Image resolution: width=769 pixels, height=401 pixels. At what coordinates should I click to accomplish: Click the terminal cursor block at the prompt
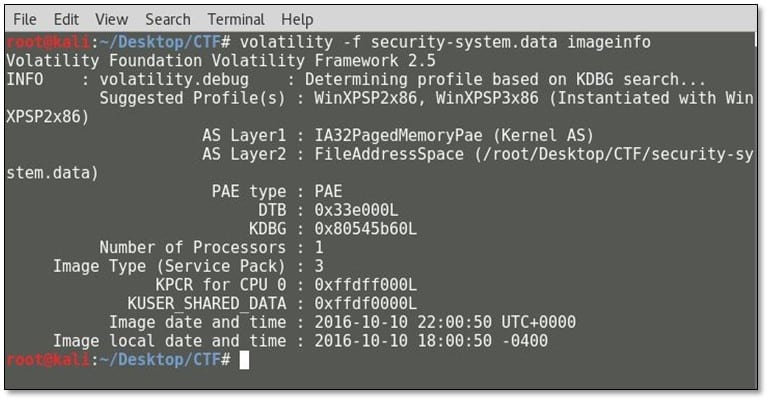tap(245, 360)
